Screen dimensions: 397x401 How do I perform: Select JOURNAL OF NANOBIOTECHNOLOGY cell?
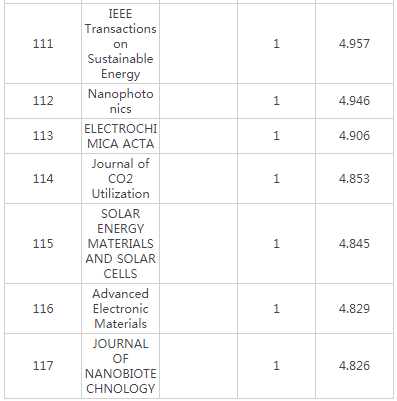(120, 366)
